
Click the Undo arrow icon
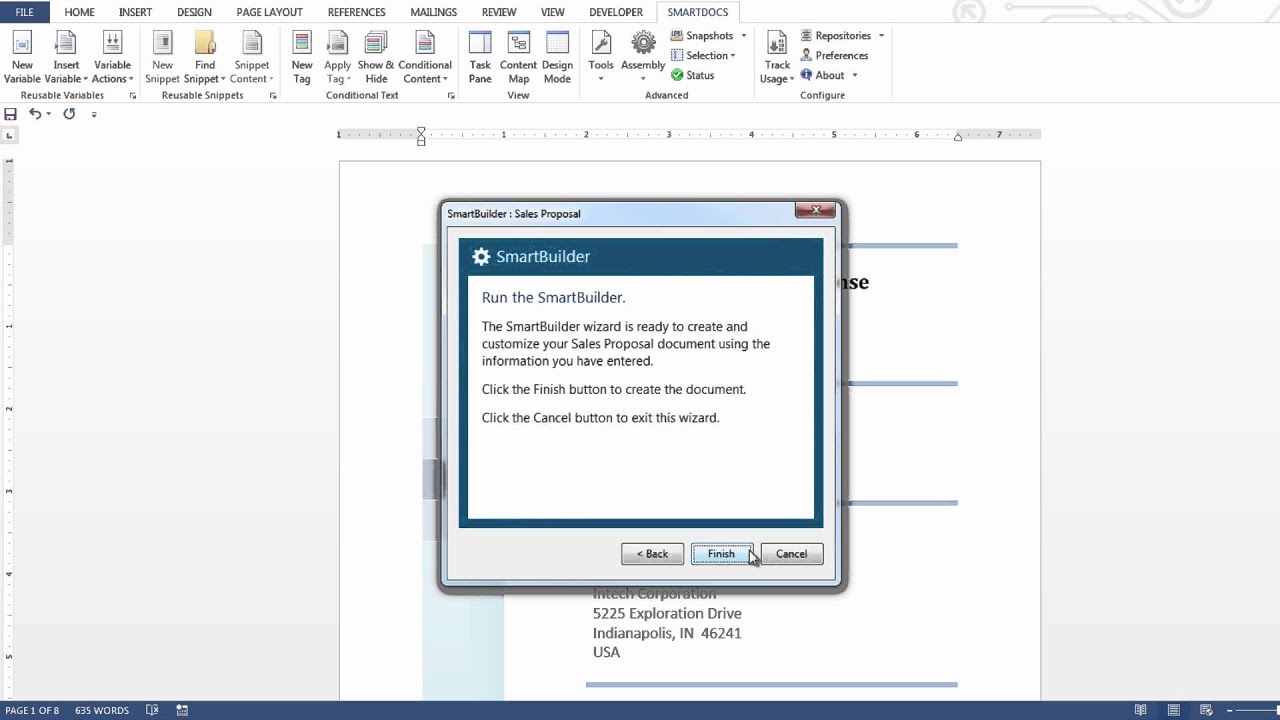[35, 114]
